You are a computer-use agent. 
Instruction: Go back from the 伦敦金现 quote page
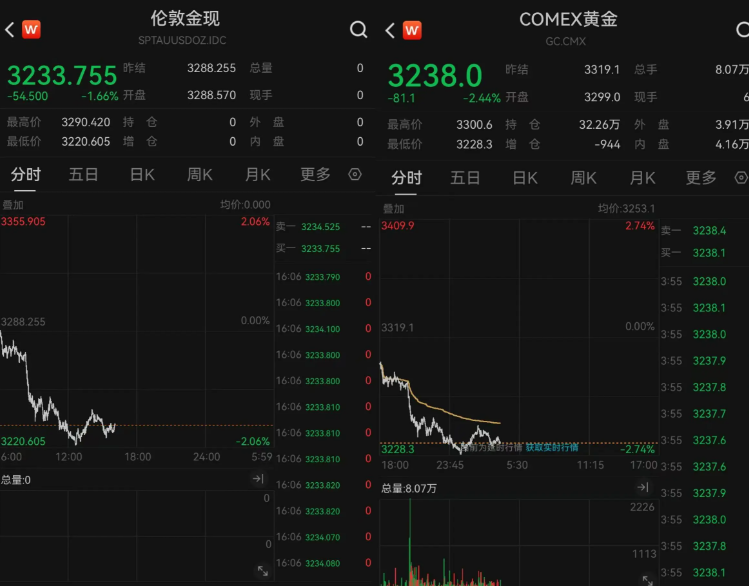pos(10,29)
